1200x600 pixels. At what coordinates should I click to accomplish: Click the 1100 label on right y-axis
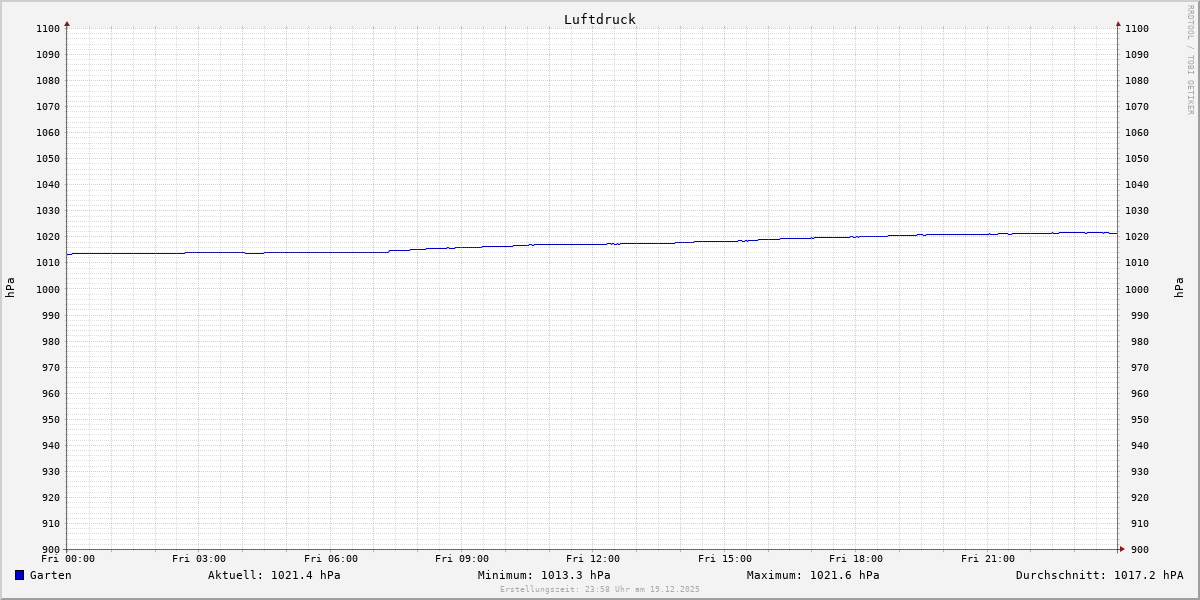[1137, 29]
